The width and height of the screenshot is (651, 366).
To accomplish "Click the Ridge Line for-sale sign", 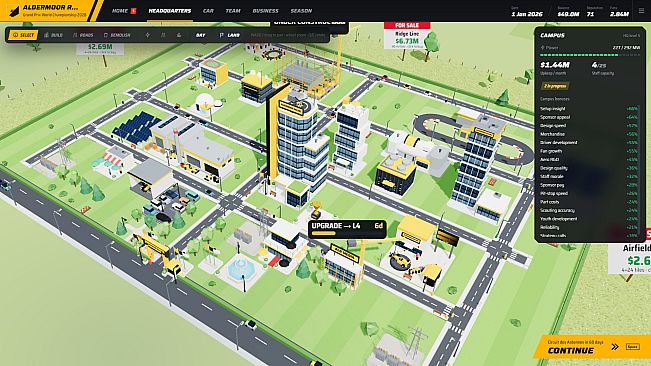I will coord(407,34).
